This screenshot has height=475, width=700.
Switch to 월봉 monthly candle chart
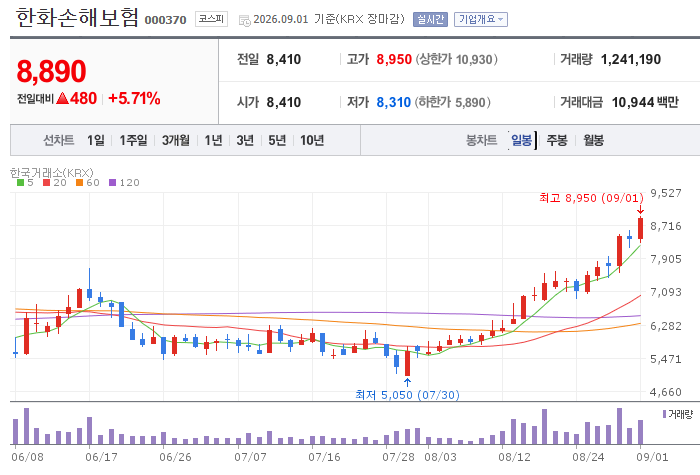(594, 140)
